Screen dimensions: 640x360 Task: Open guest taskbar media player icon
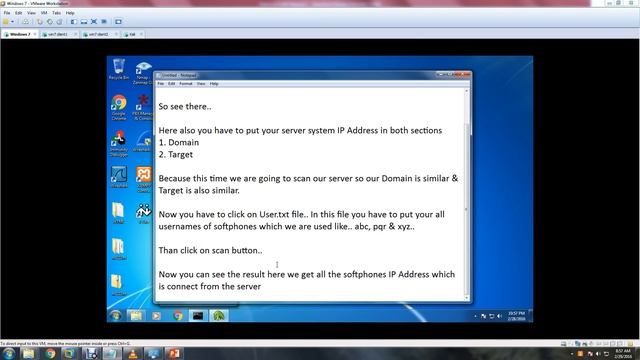156,316
